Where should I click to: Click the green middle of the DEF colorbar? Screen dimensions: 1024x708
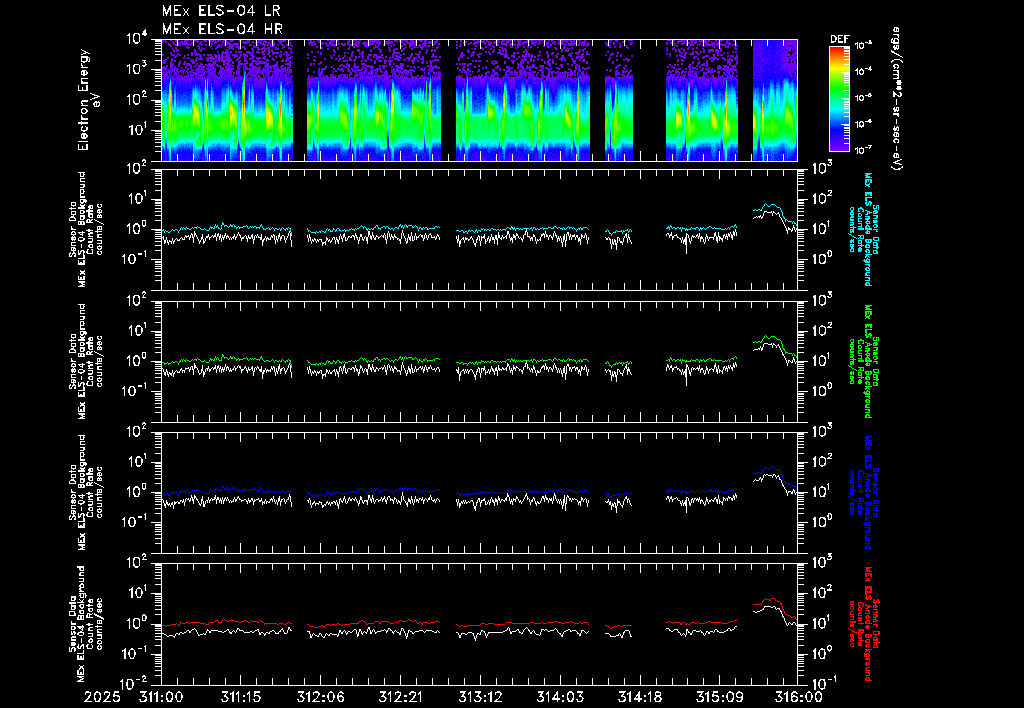click(839, 88)
